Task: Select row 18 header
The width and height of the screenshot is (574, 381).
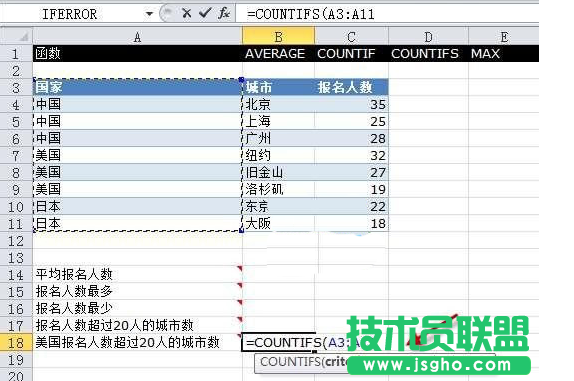Action: coord(16,343)
